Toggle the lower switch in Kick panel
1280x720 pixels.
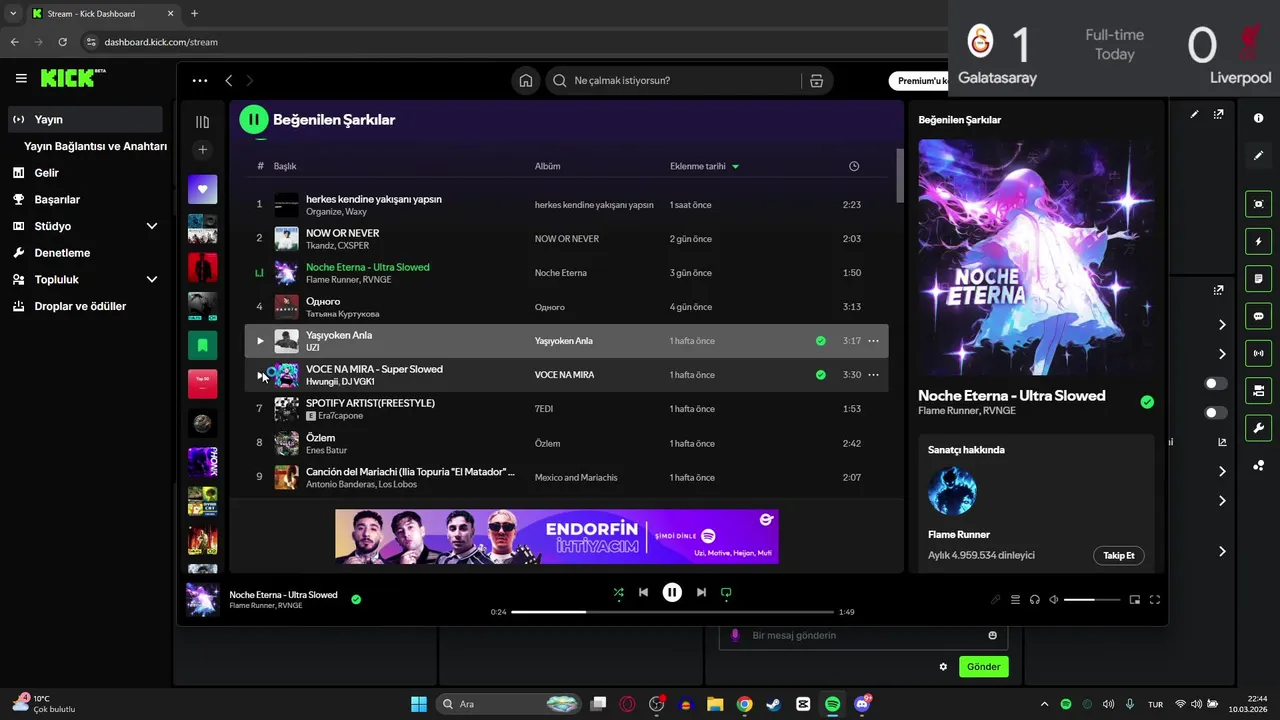point(1216,412)
